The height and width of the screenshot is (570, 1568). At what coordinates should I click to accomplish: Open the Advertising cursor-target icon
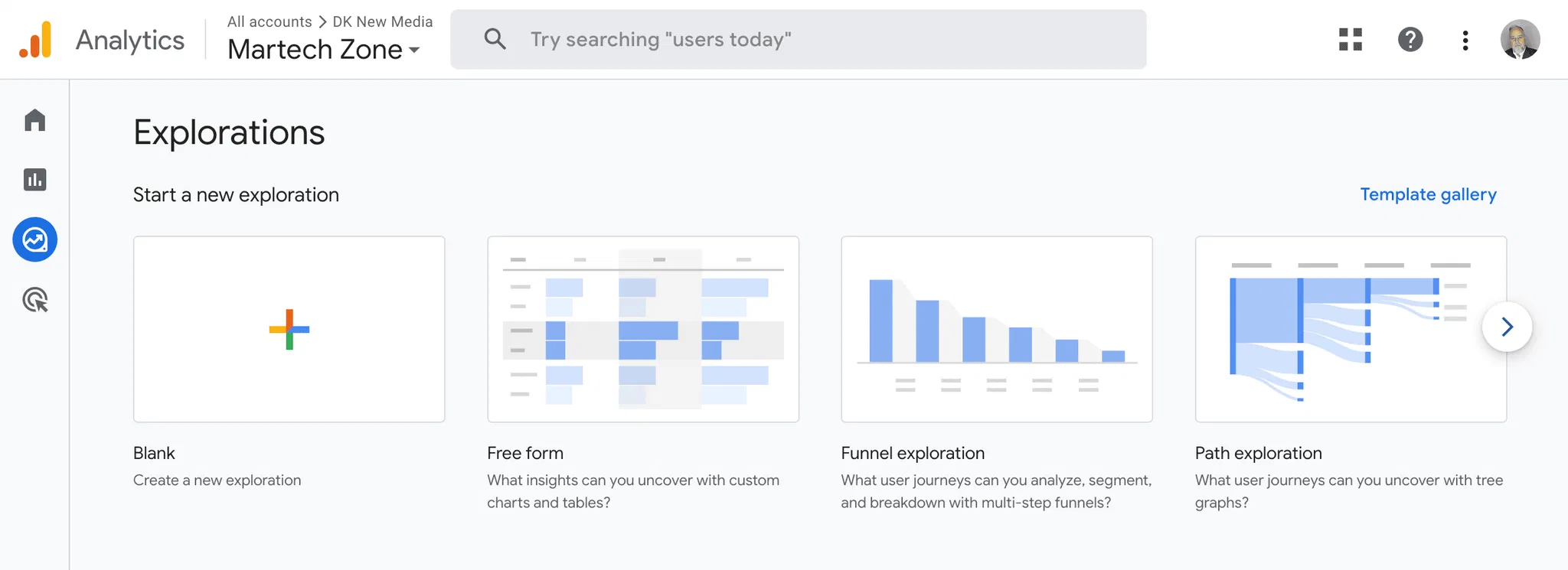pos(34,300)
